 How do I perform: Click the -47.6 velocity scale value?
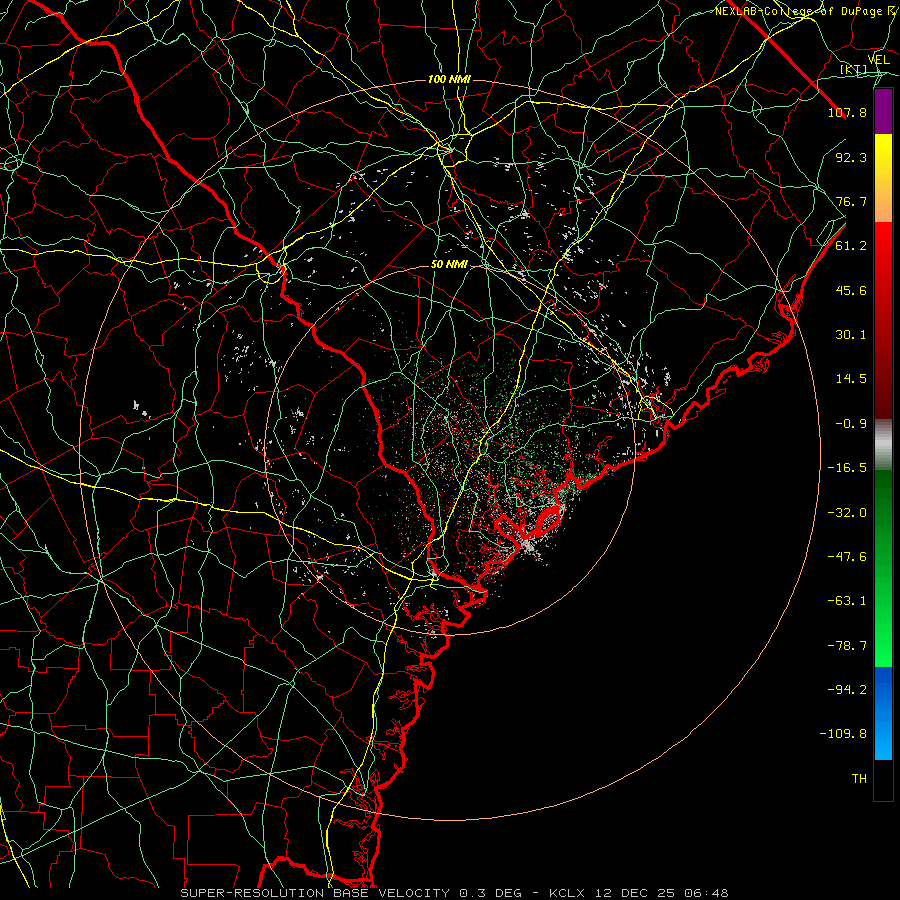click(x=847, y=557)
